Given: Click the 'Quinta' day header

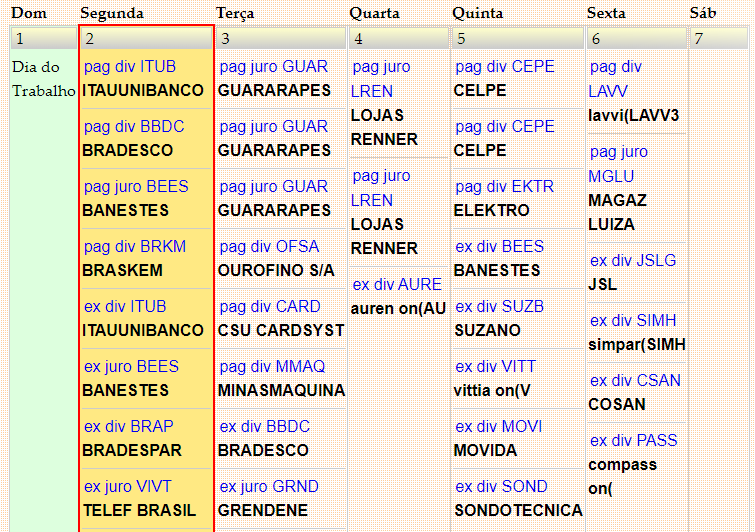Looking at the screenshot, I should [x=478, y=13].
